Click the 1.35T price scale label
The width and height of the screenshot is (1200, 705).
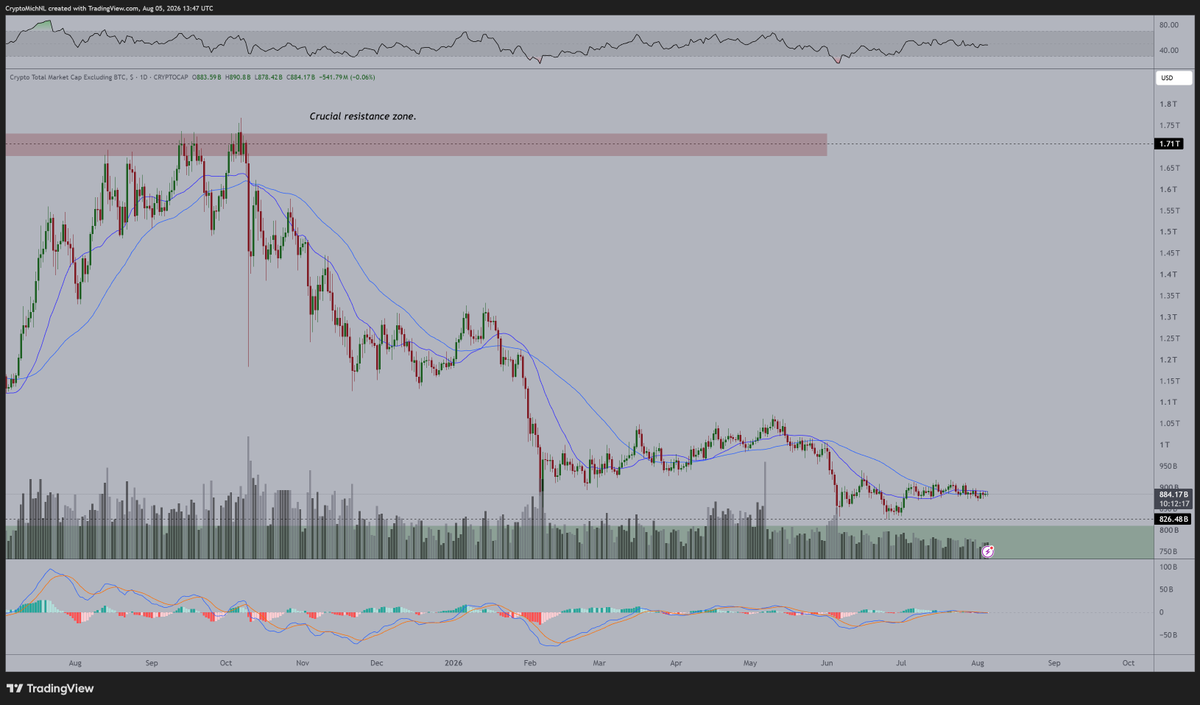coord(1168,296)
